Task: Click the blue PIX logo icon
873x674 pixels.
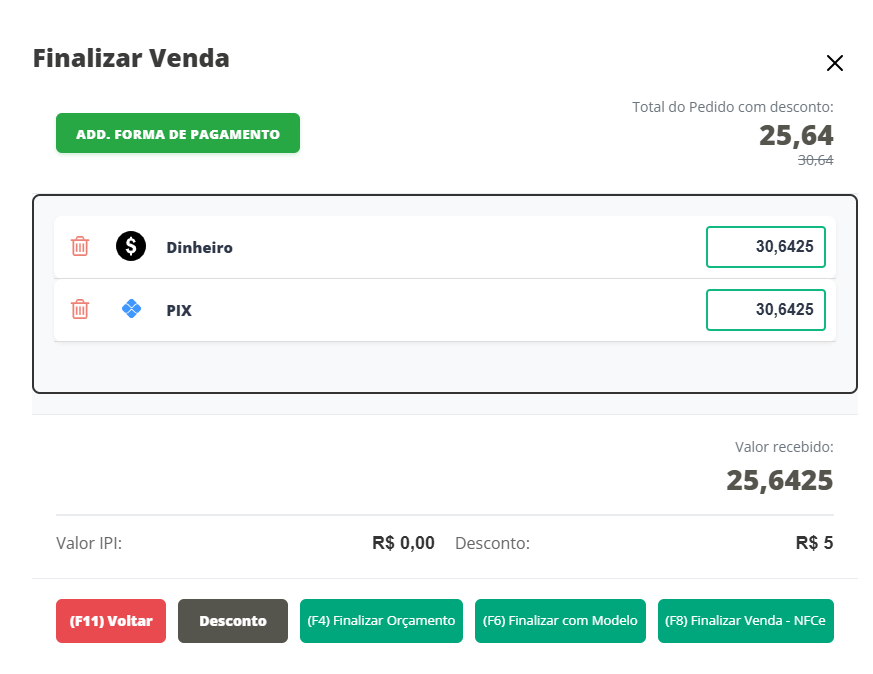Action: pos(131,310)
